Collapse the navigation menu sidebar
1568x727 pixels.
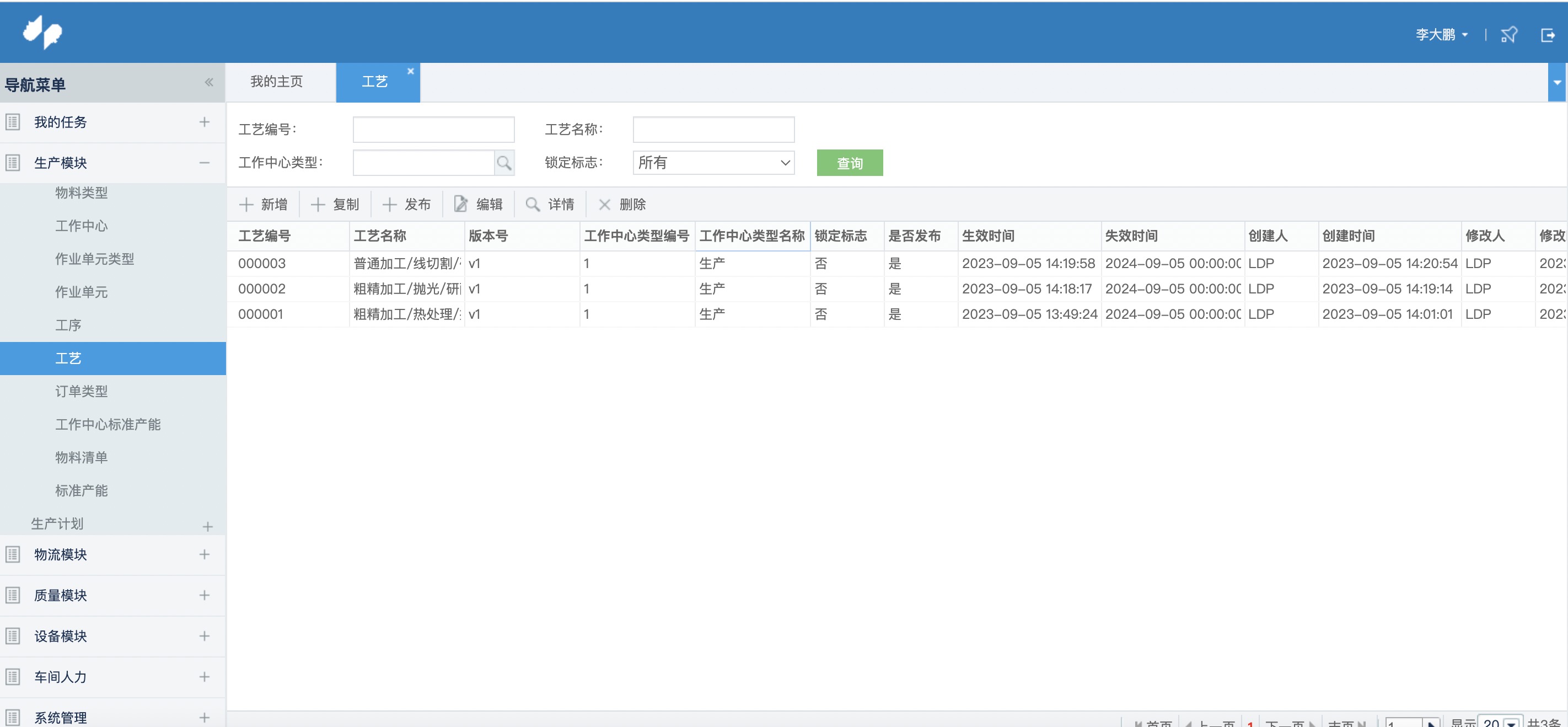coord(209,82)
